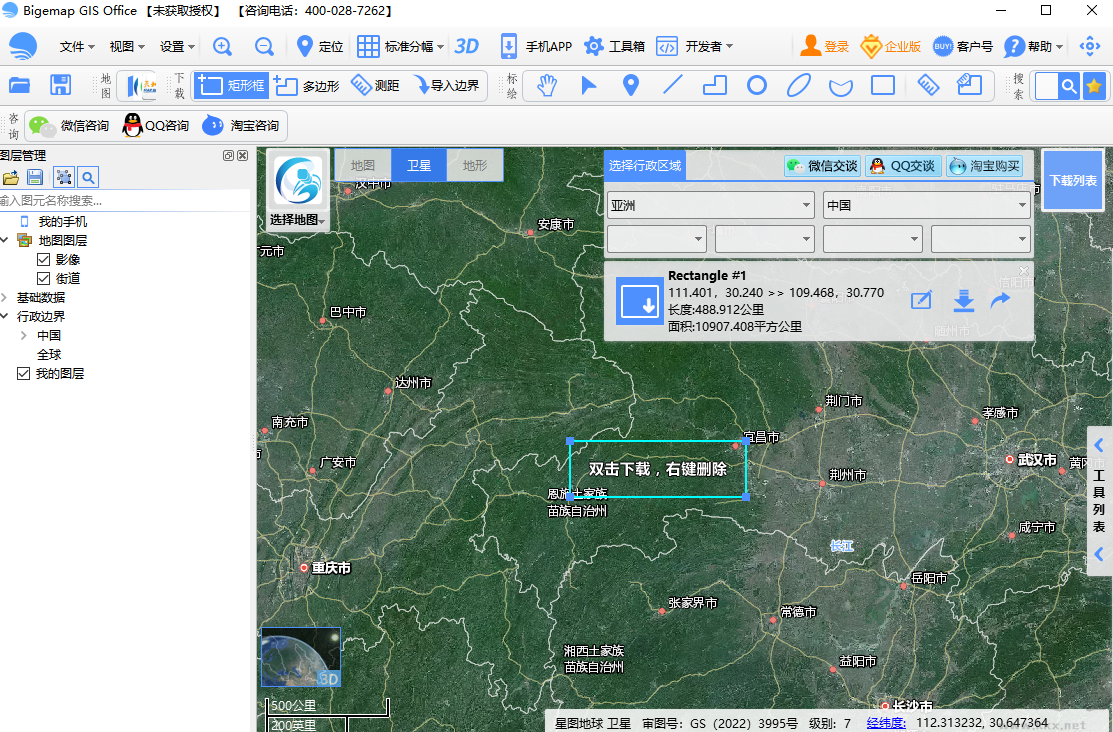Download Rectangle #1 via the download icon
This screenshot has width=1113, height=732.
point(963,301)
